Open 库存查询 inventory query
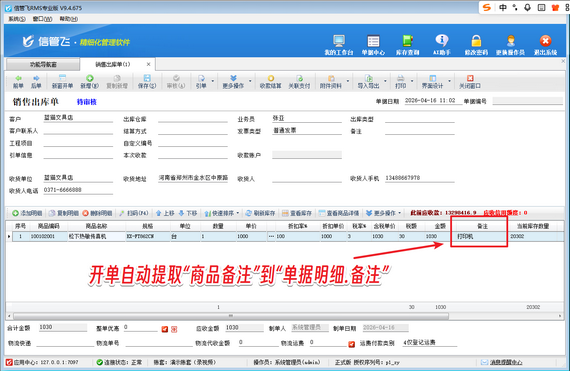 408,45
